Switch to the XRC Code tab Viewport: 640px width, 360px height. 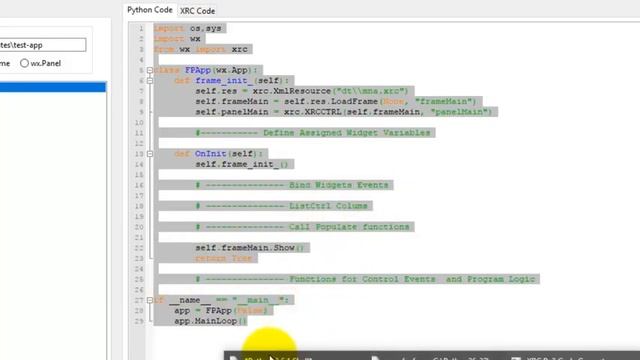(x=198, y=11)
